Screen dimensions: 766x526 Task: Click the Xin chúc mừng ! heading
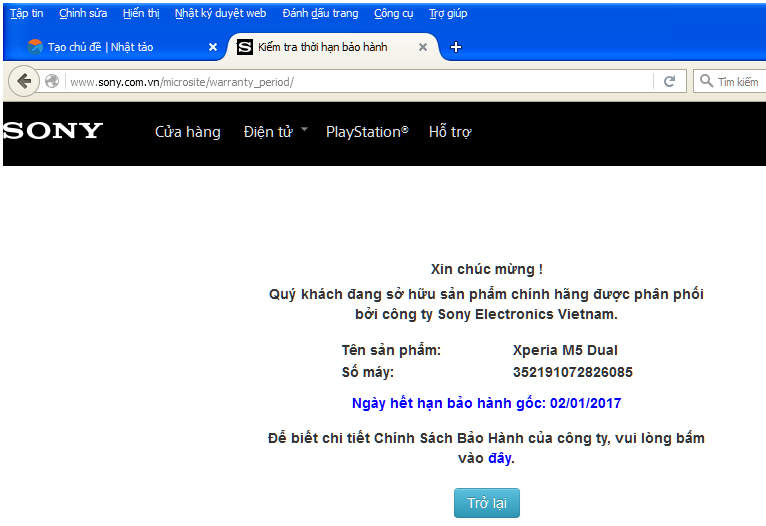click(x=487, y=269)
